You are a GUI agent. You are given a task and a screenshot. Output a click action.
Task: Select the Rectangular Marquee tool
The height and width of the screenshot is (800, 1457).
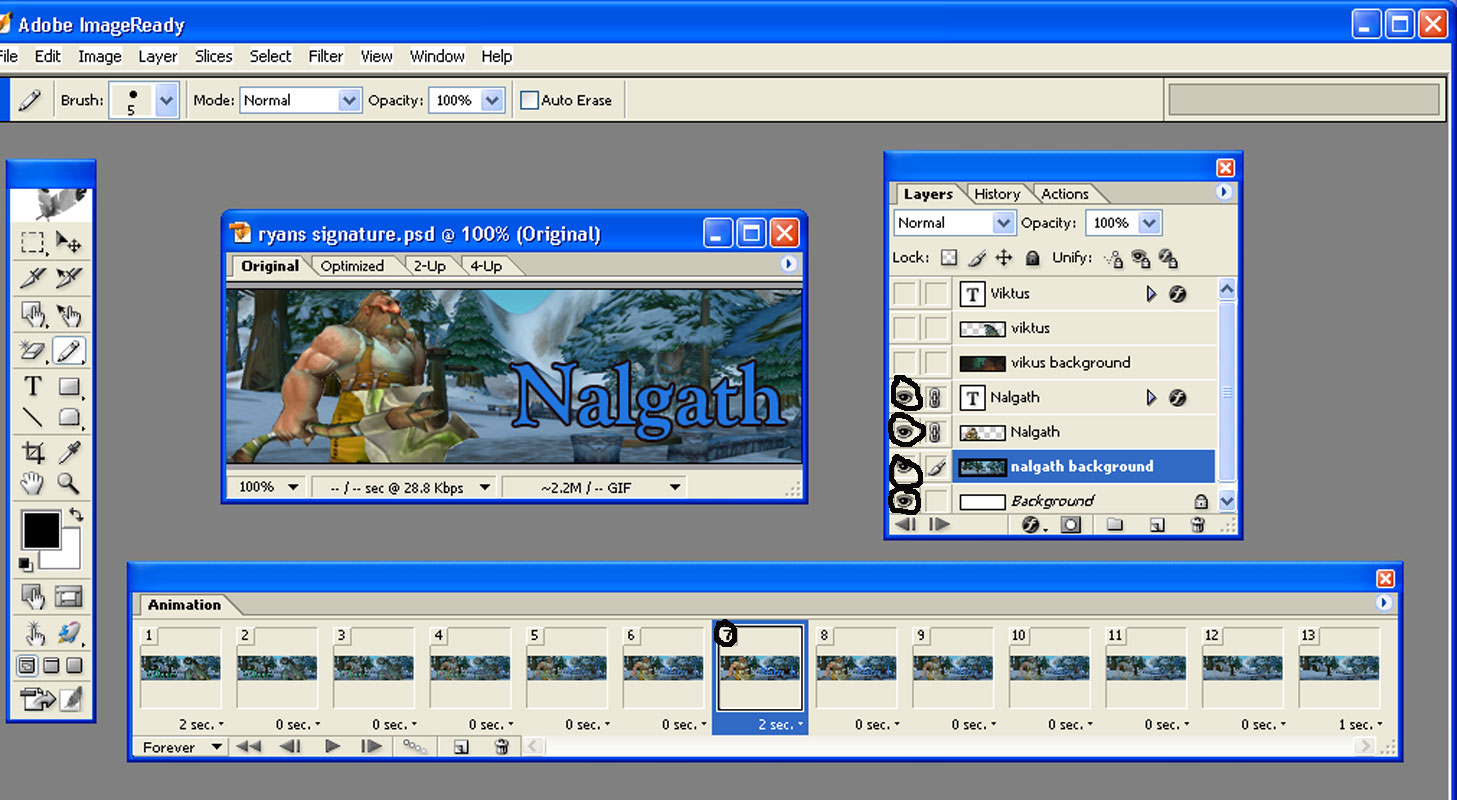(33, 242)
